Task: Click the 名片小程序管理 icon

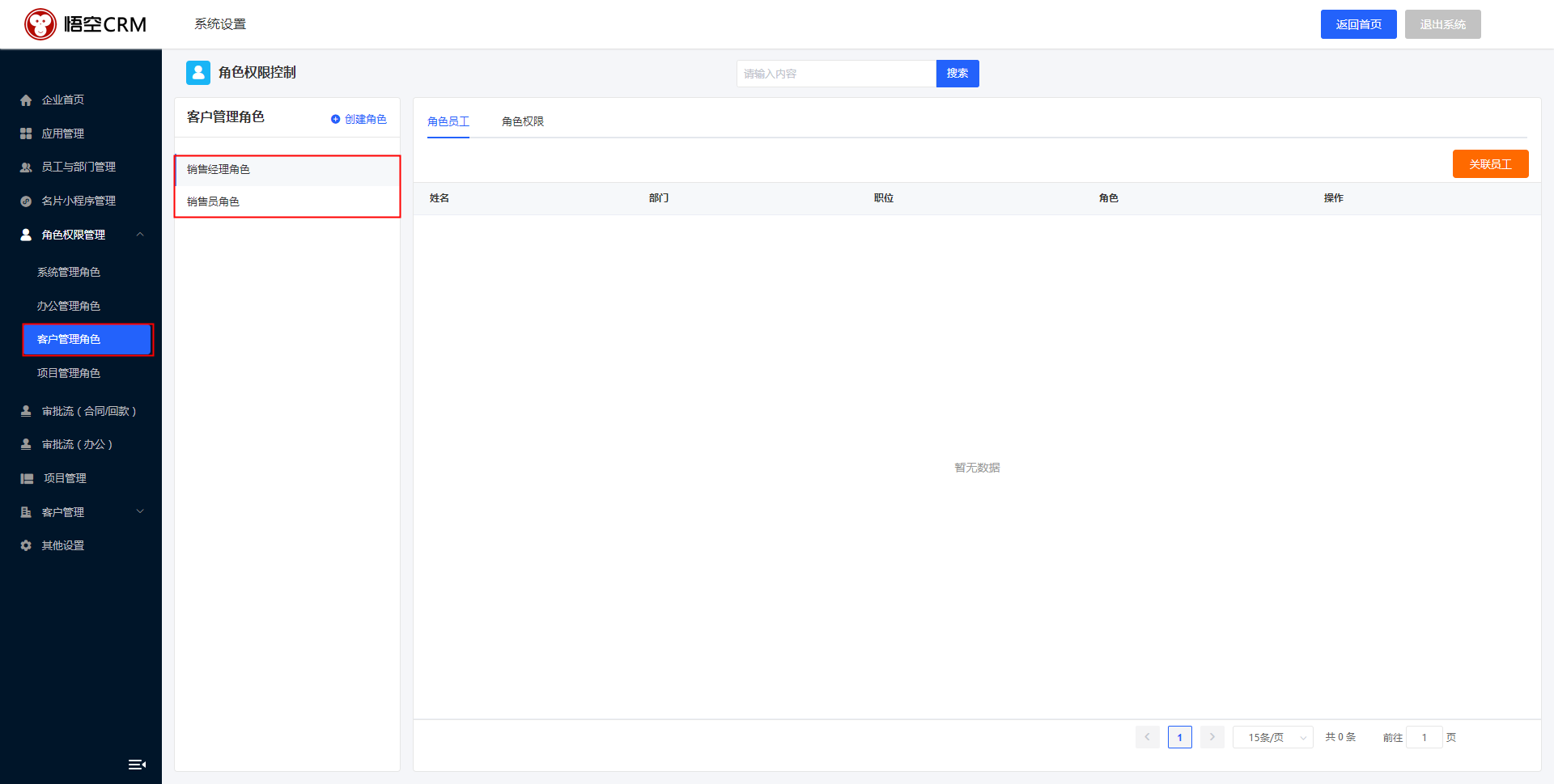Action: click(x=26, y=201)
